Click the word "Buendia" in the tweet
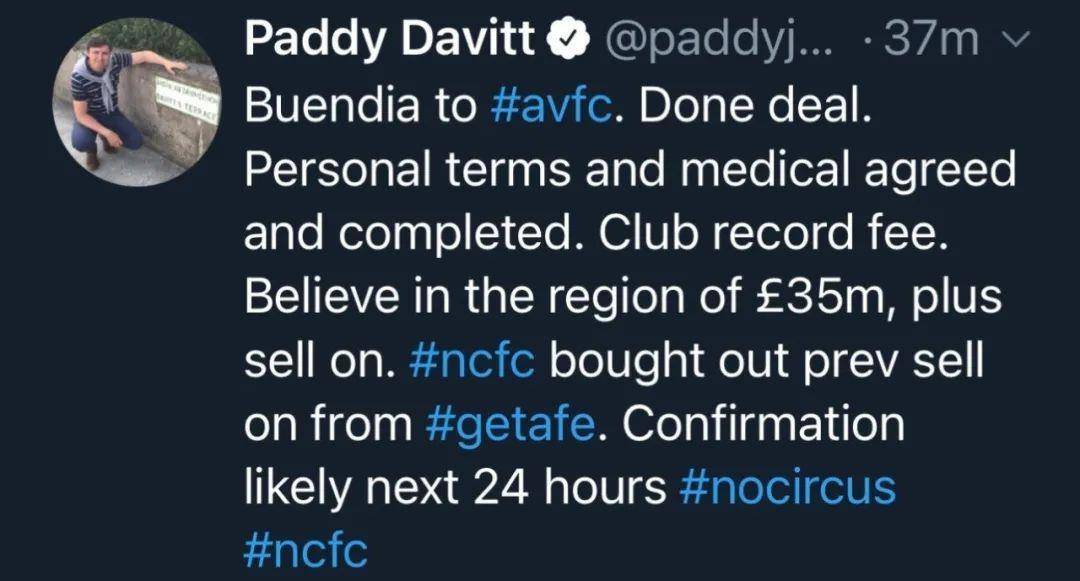The image size is (1080, 581). click(331, 105)
